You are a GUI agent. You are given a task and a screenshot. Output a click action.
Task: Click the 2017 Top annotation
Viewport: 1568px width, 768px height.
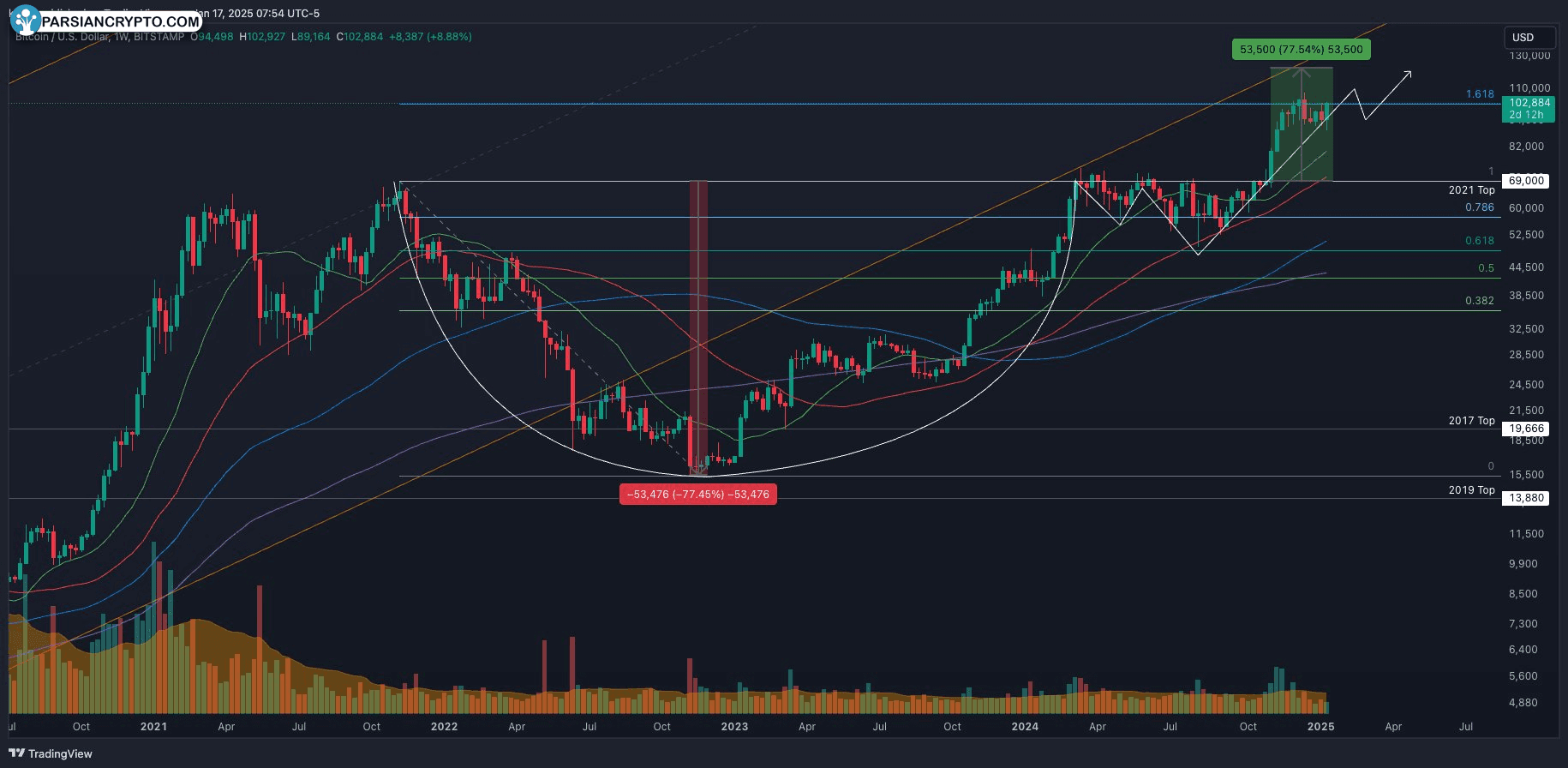coord(1471,421)
